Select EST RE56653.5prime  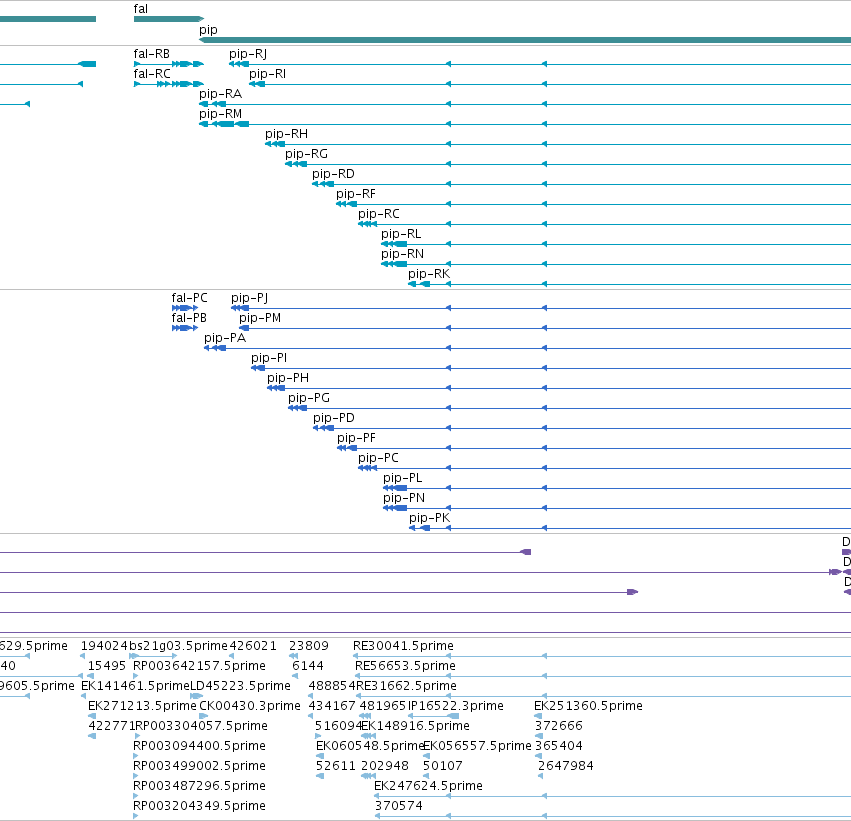coord(405,666)
